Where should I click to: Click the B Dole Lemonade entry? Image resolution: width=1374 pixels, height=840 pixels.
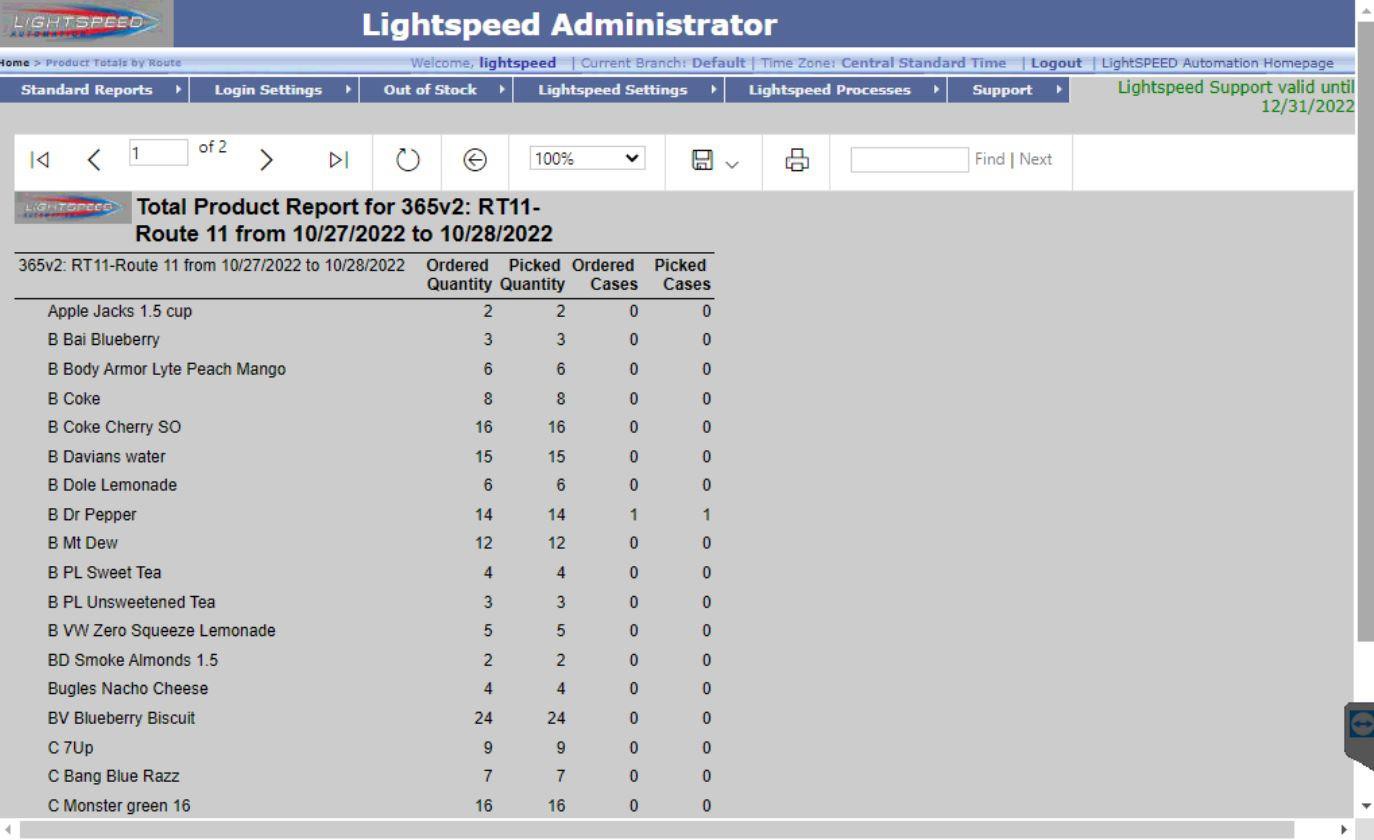coord(112,486)
